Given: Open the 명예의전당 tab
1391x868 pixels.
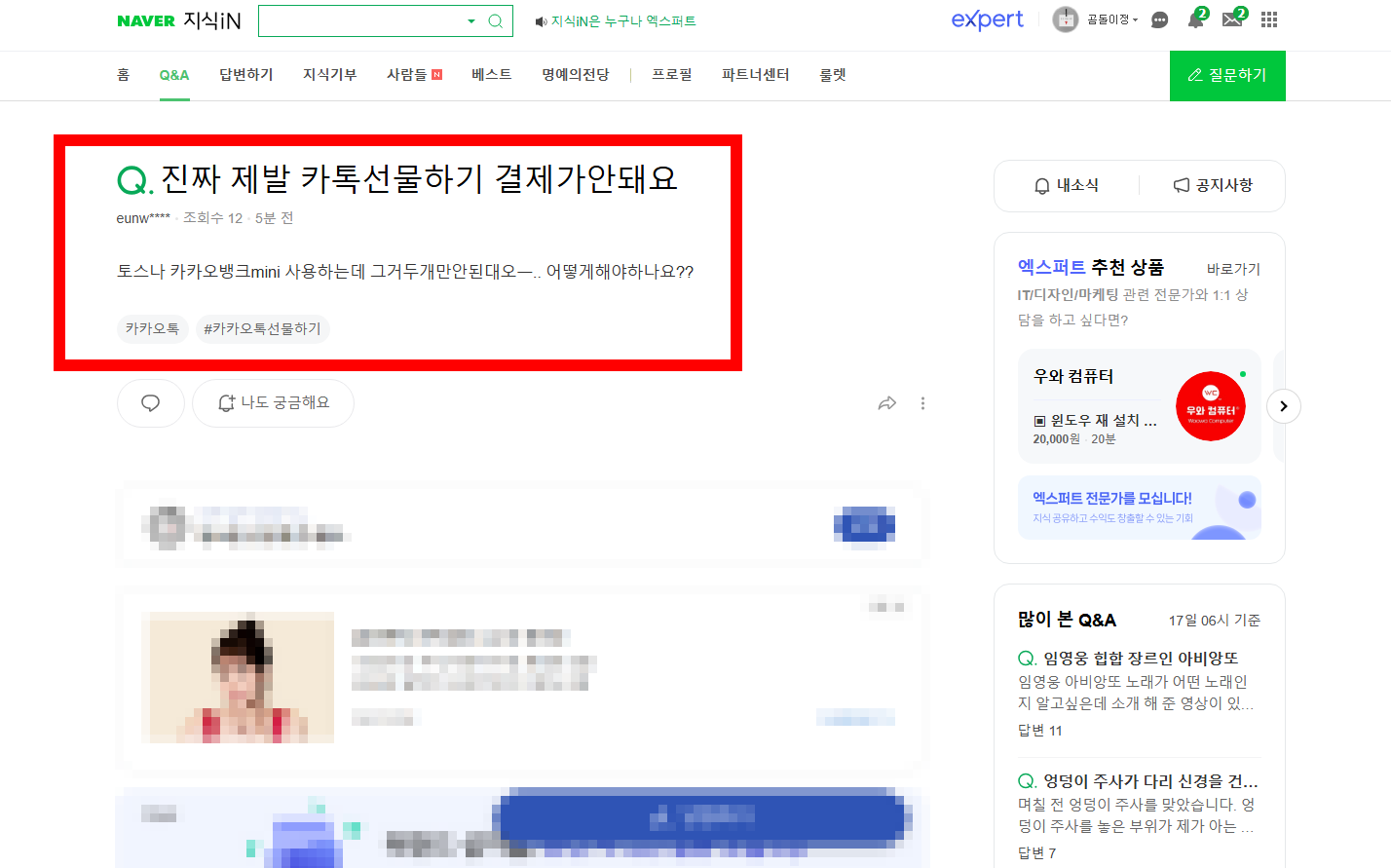Looking at the screenshot, I should coord(576,75).
